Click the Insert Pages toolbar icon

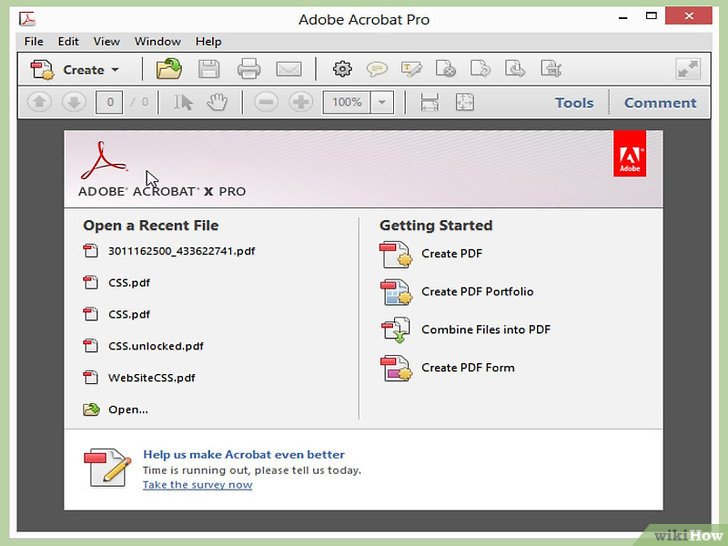click(551, 69)
